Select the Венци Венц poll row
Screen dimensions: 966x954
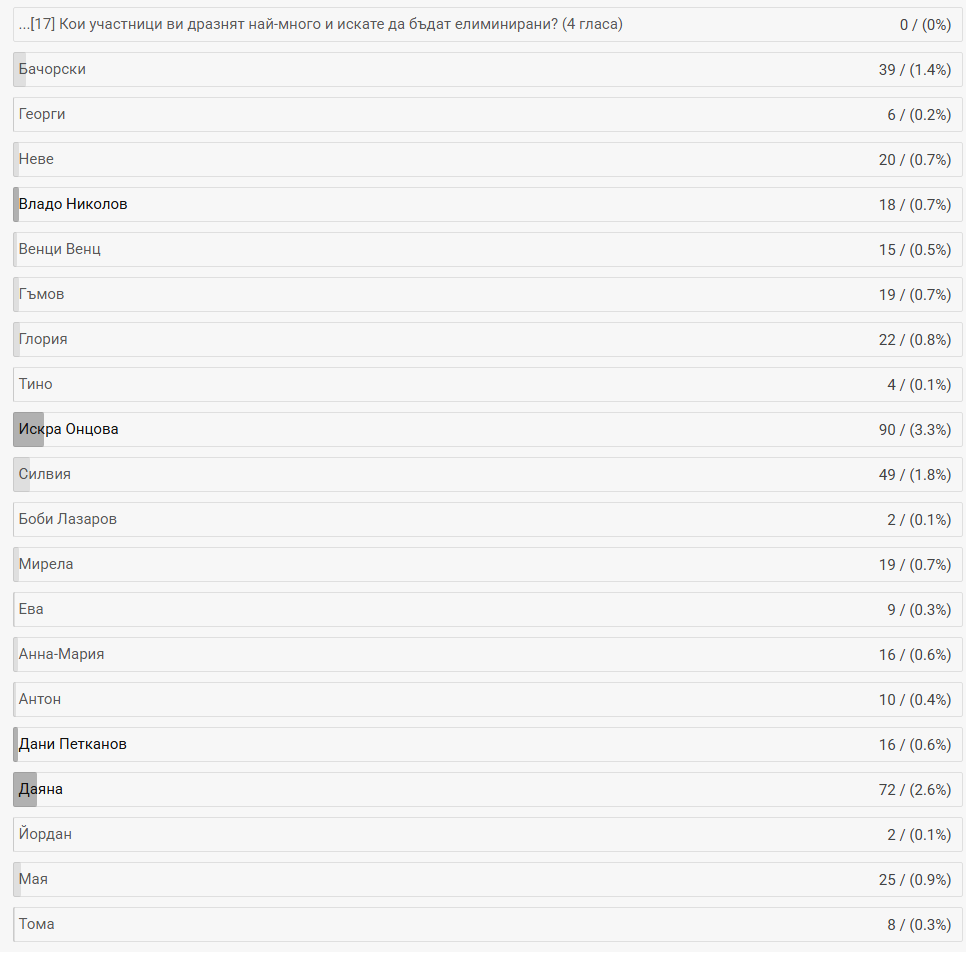point(487,249)
